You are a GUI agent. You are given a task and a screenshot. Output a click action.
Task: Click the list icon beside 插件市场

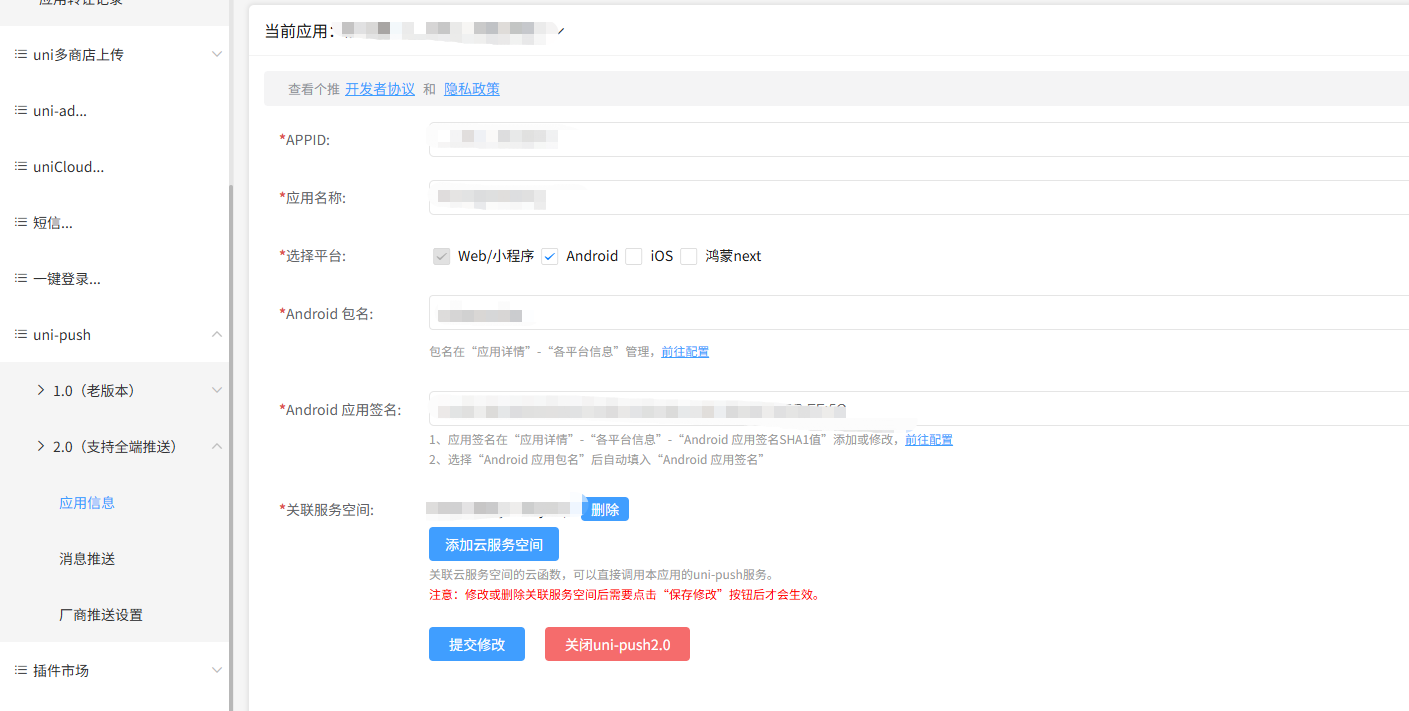[20, 671]
